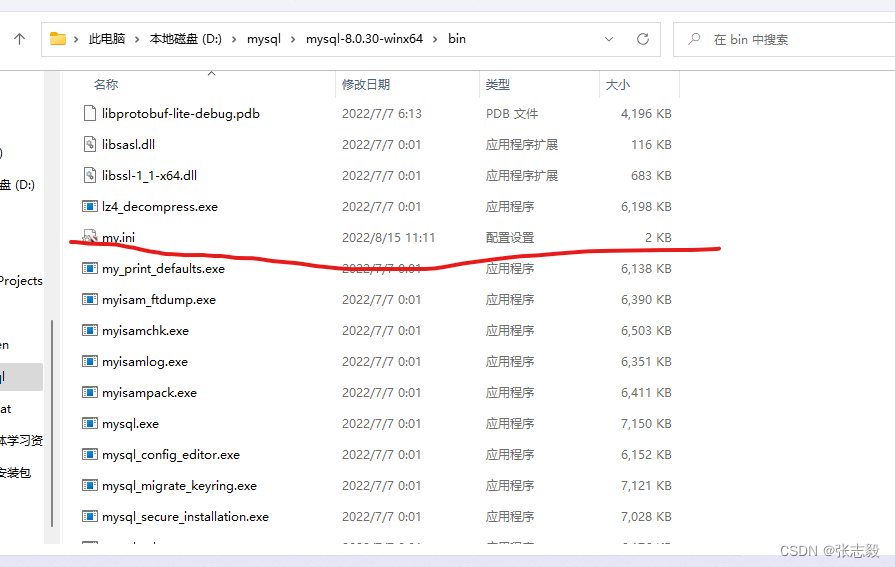This screenshot has width=895, height=567.
Task: Click size 7,150 KB of mysql.exe
Action: 646,424
